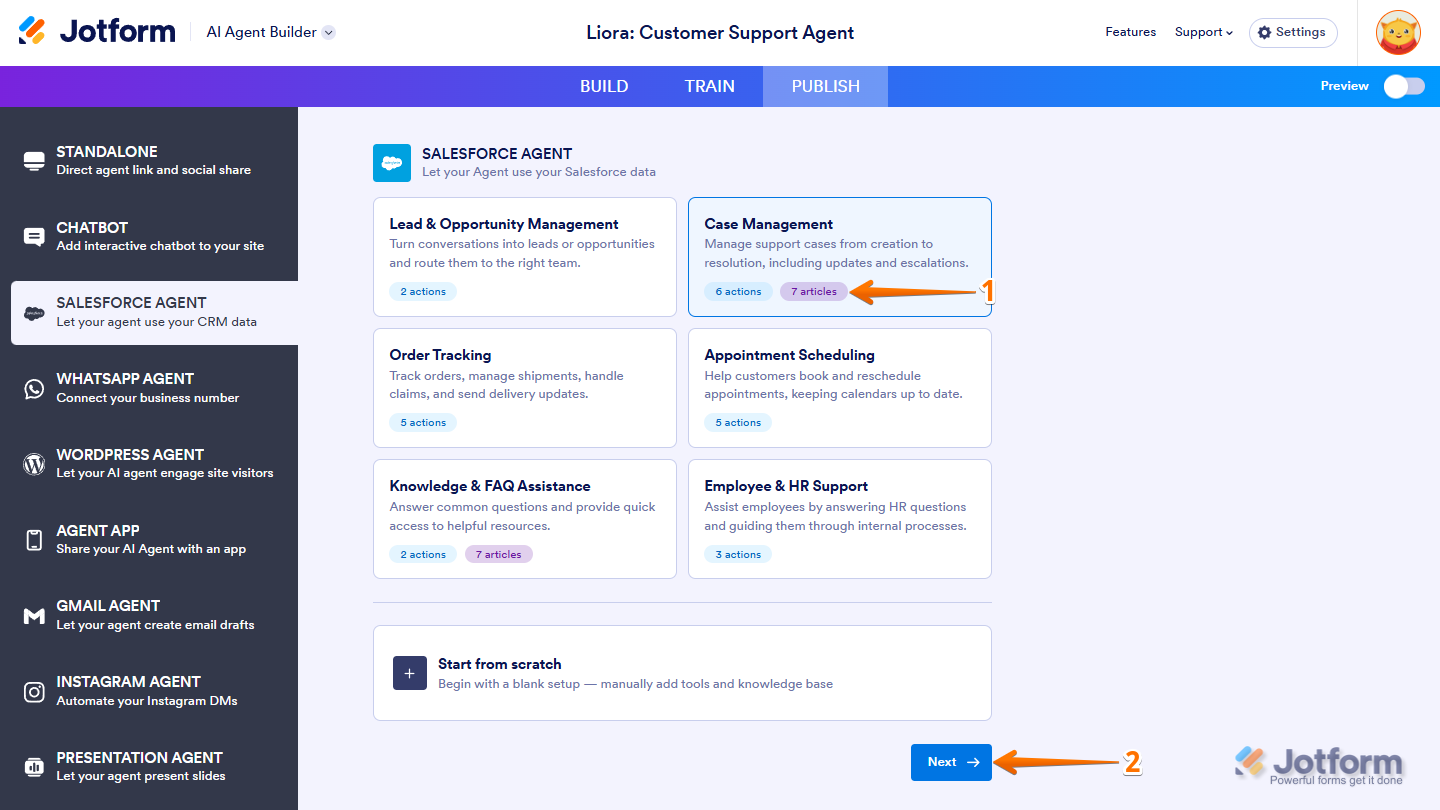Click the WordPress Agent icon
Screen dimensions: 1440x810
(x=34, y=464)
